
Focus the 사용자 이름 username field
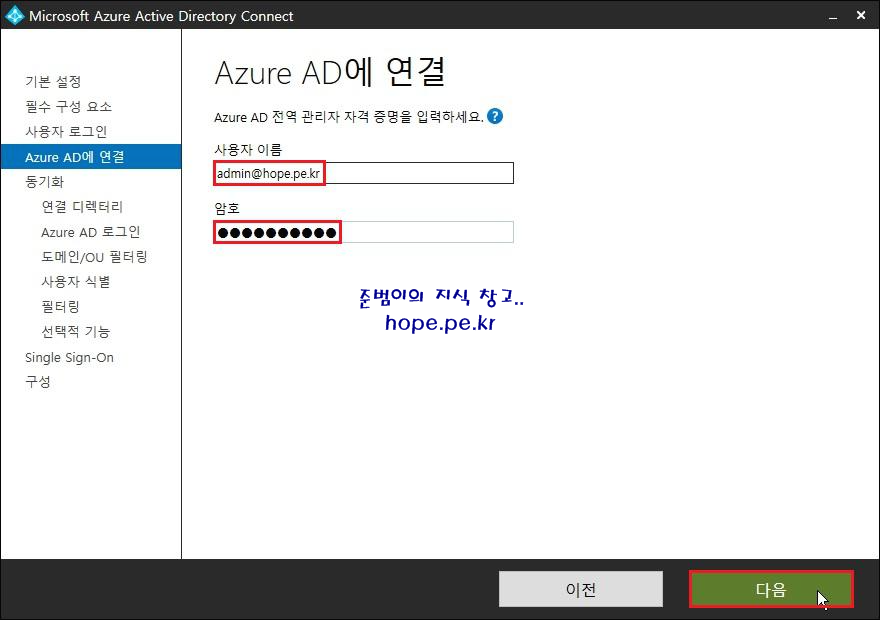point(363,173)
